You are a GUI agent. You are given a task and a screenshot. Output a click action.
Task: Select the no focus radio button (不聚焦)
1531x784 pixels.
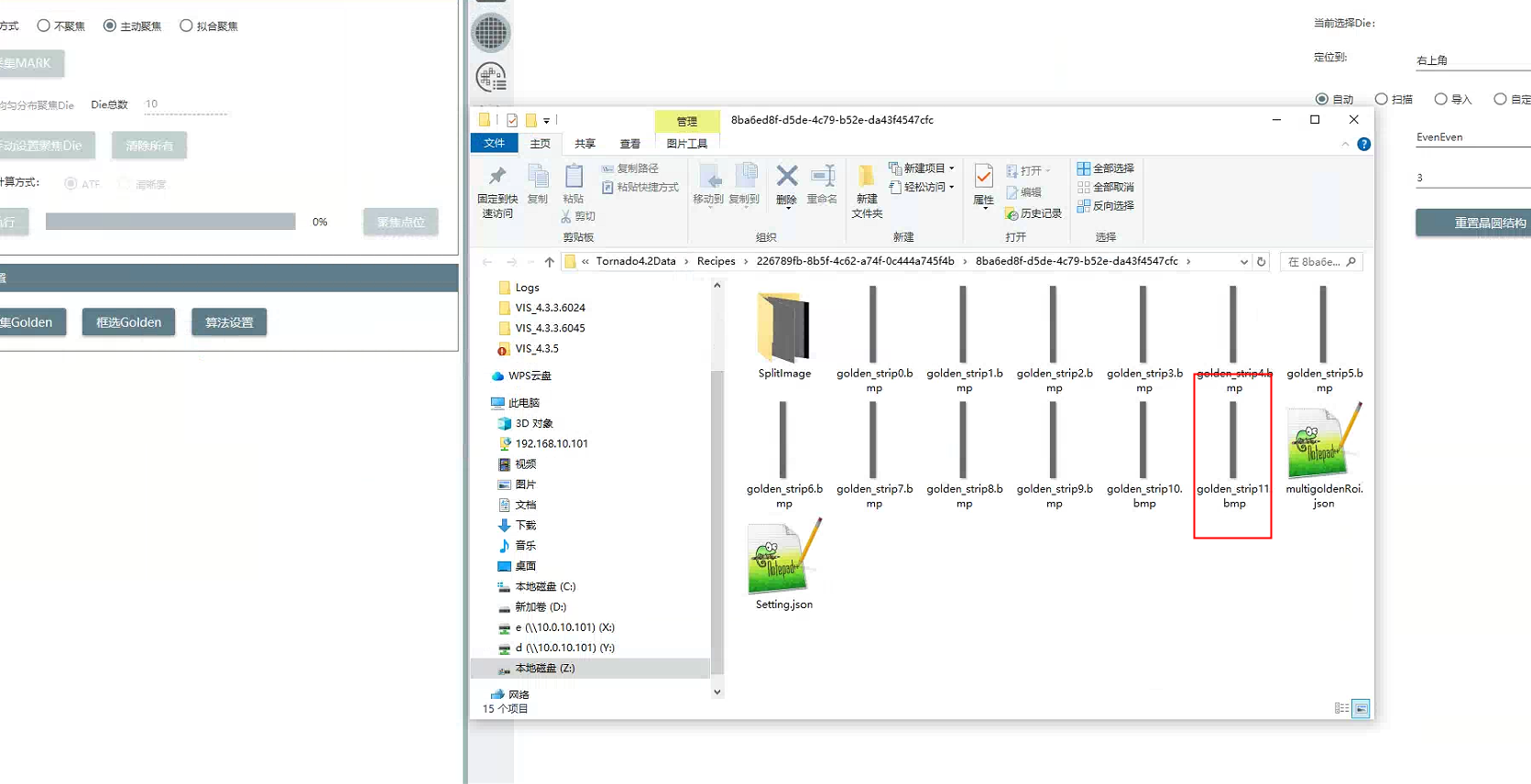coord(43,26)
